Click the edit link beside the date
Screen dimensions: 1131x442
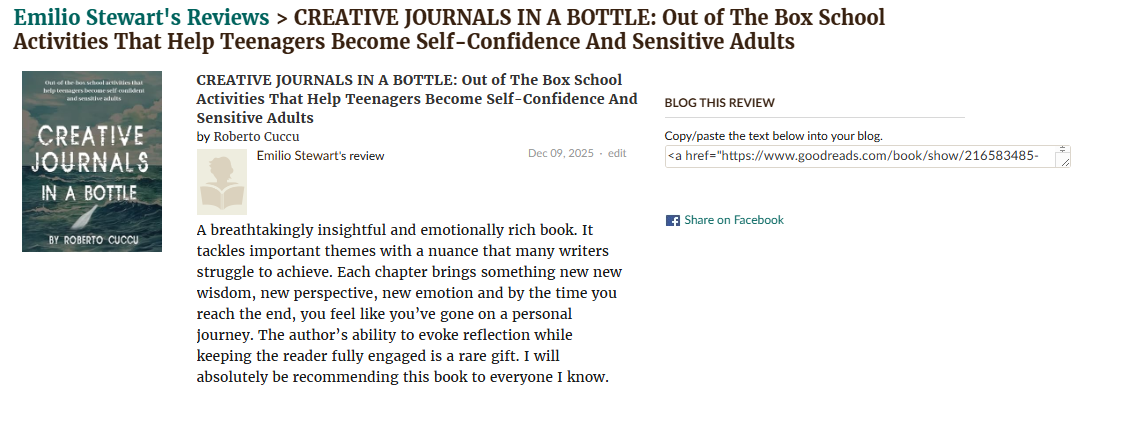[x=617, y=153]
